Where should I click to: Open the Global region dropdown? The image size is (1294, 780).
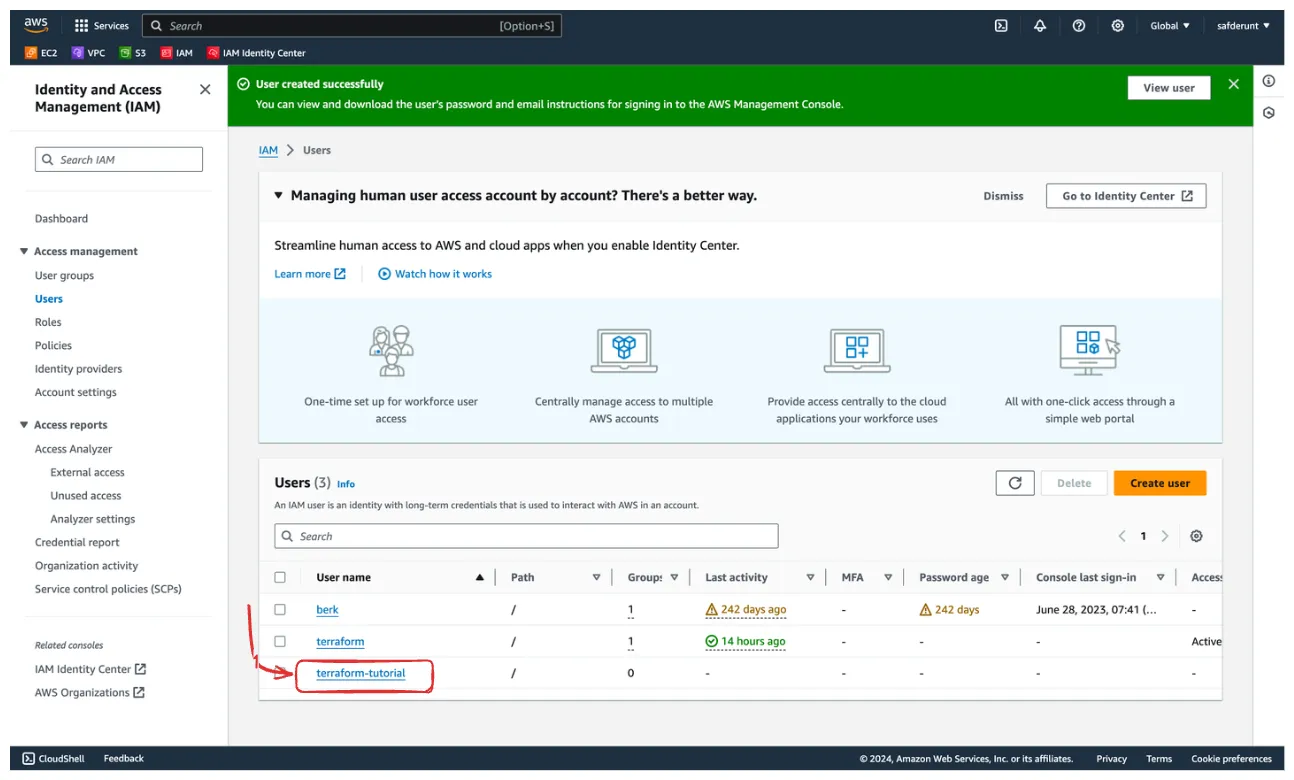1170,26
